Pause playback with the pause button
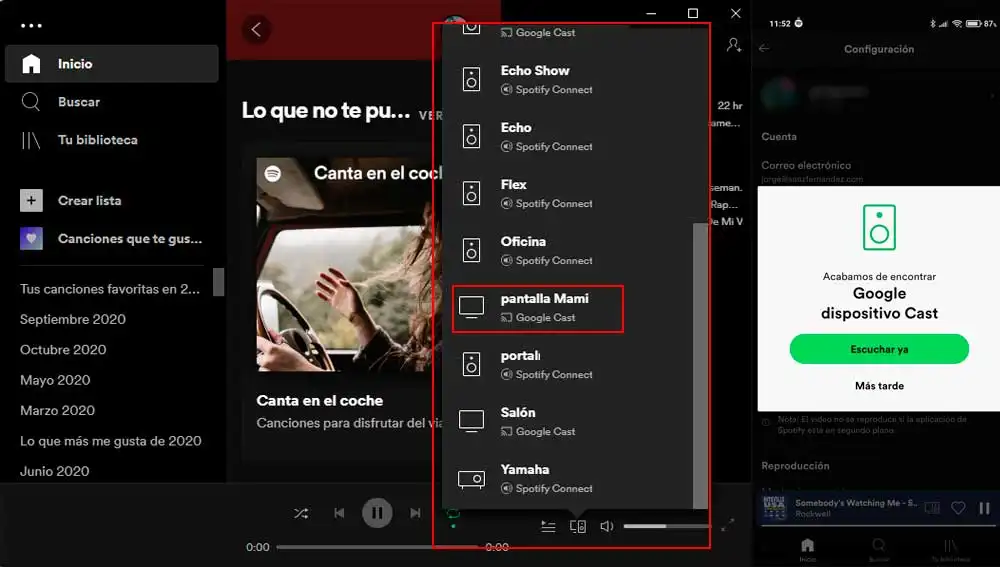1000x567 pixels. coord(377,513)
